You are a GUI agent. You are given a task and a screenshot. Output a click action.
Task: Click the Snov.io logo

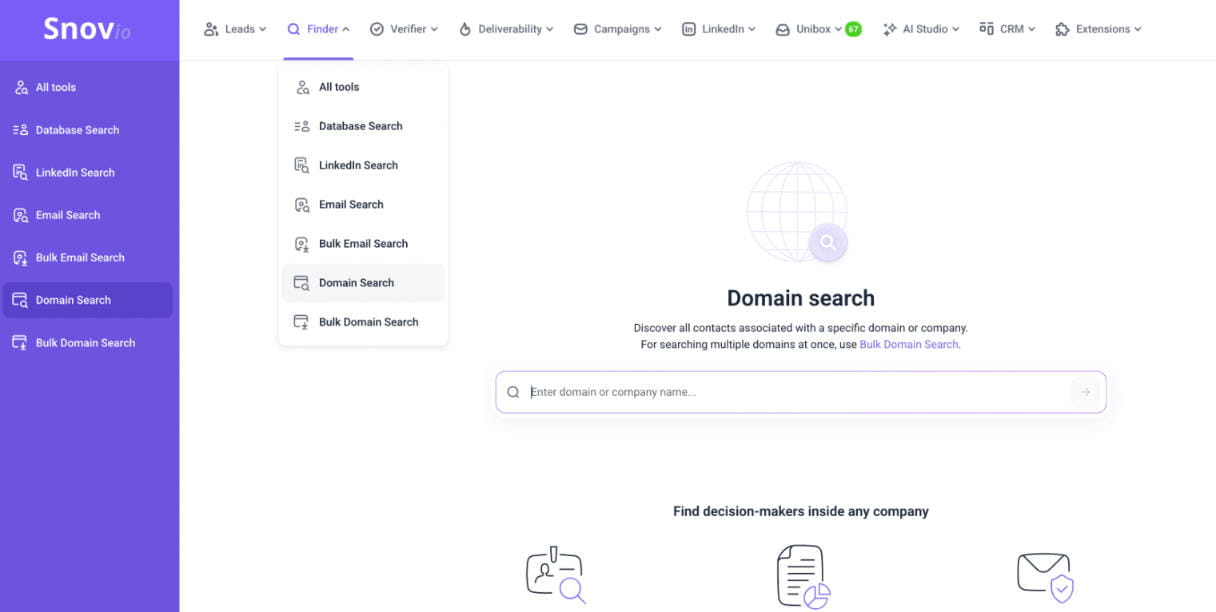[89, 29]
